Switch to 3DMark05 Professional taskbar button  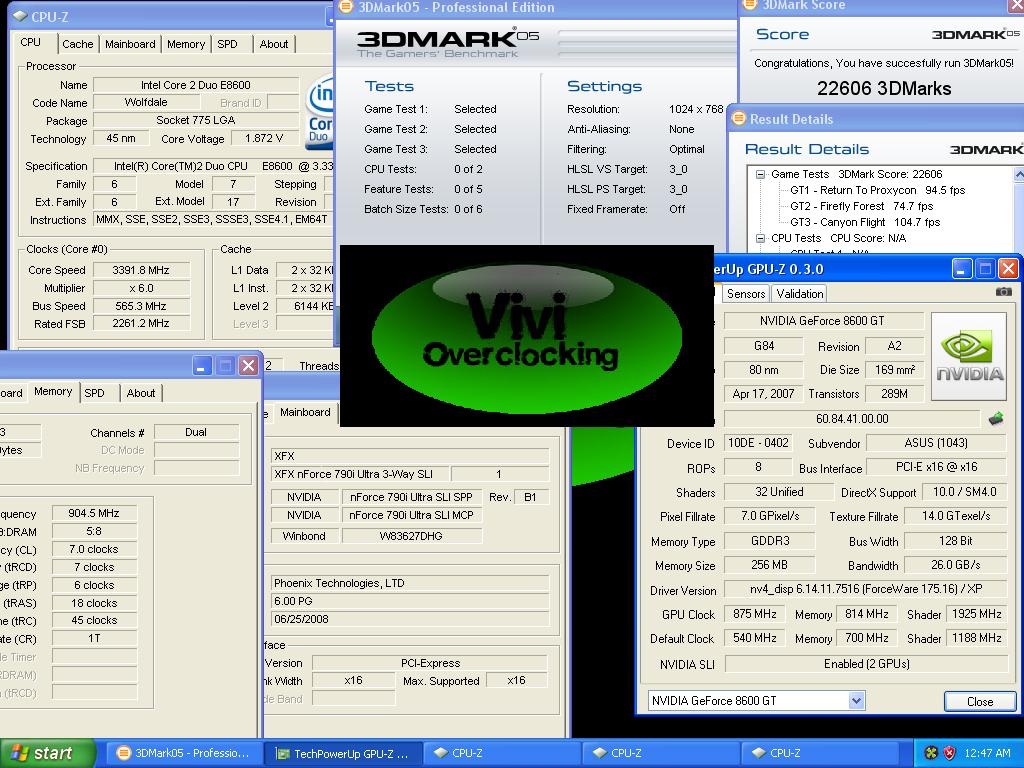184,753
